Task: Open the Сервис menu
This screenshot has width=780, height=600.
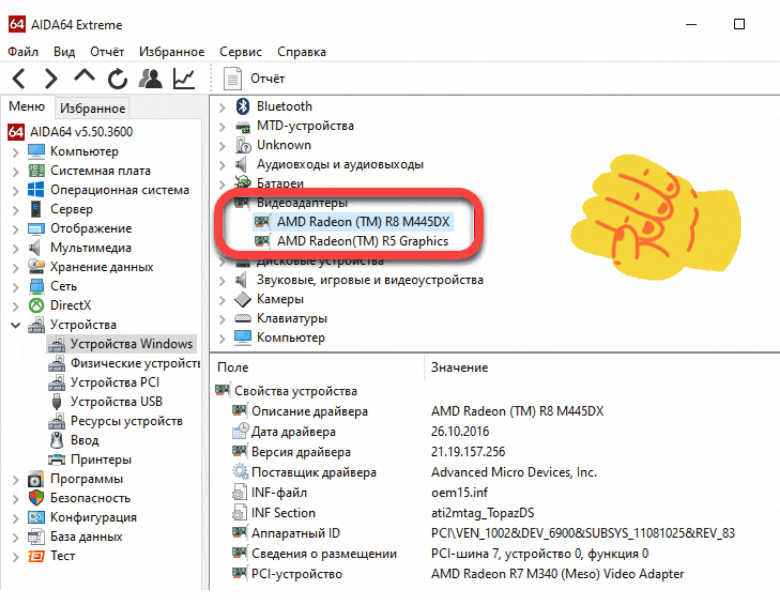Action: click(240, 52)
